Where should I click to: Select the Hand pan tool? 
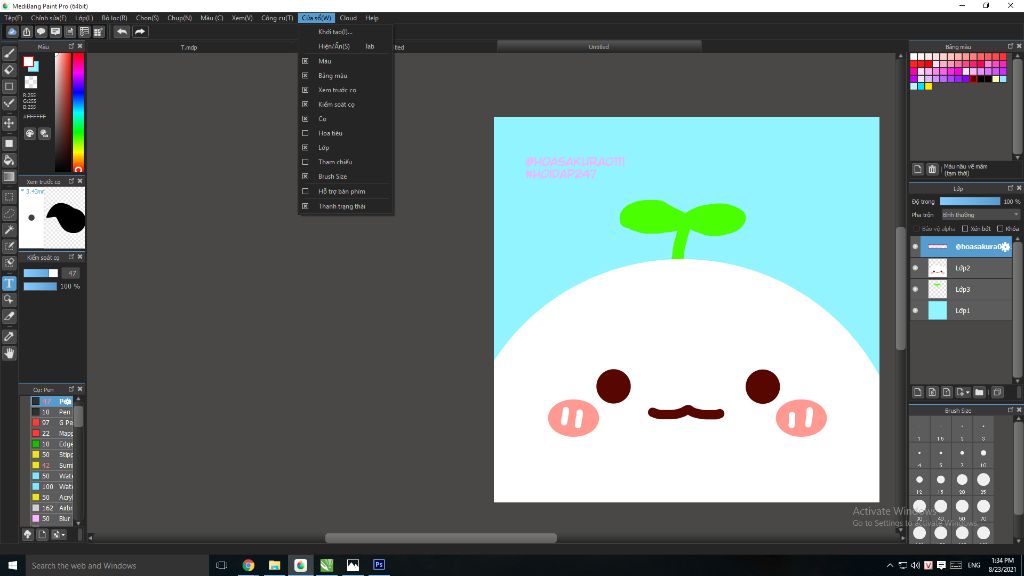9,353
